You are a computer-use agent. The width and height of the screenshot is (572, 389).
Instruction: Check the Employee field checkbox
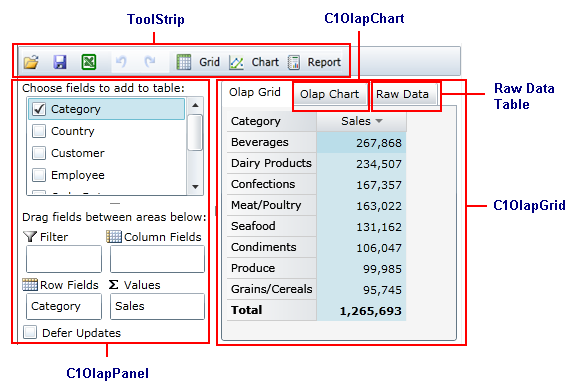(x=39, y=175)
